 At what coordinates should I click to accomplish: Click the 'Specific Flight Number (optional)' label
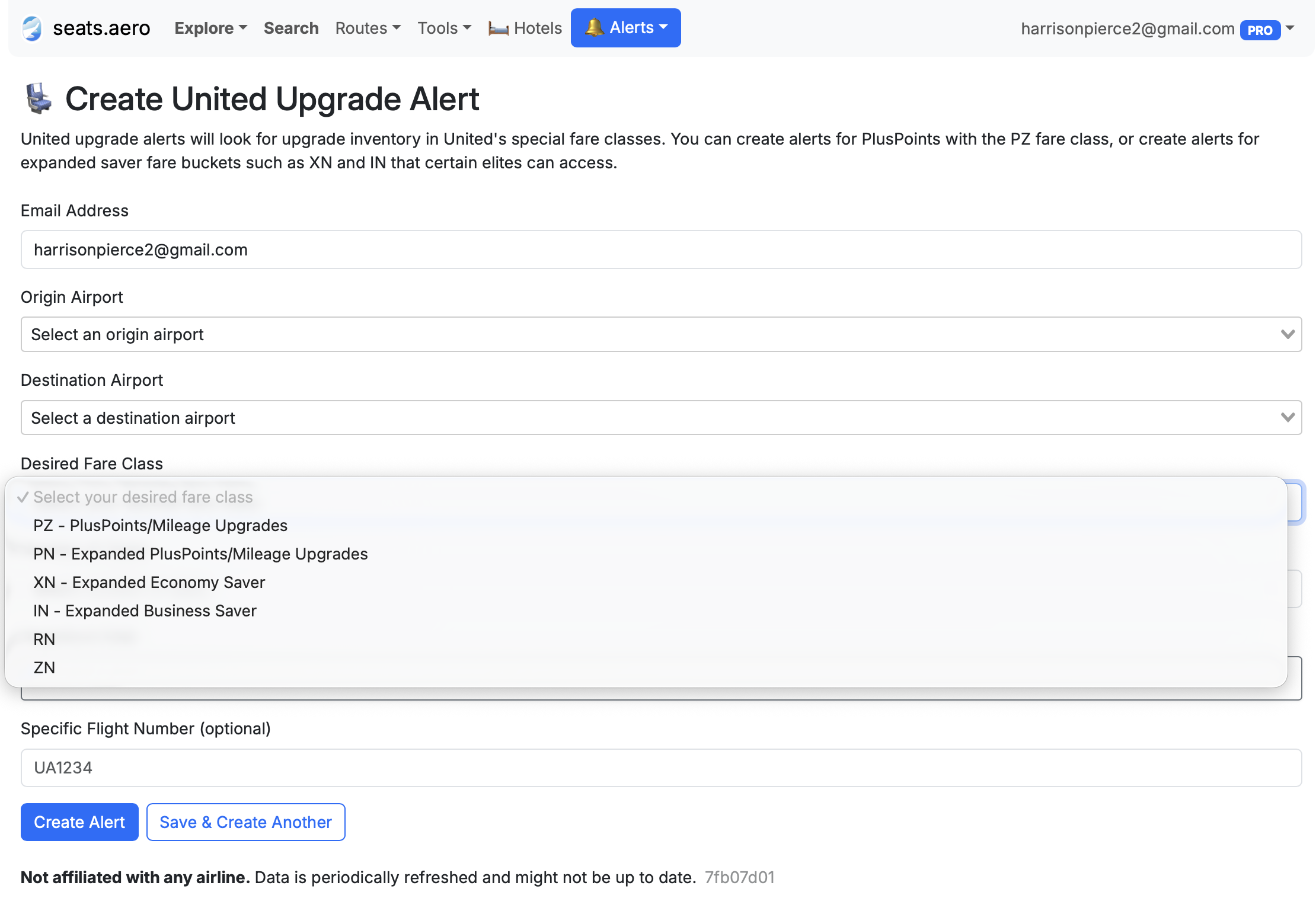(x=146, y=729)
